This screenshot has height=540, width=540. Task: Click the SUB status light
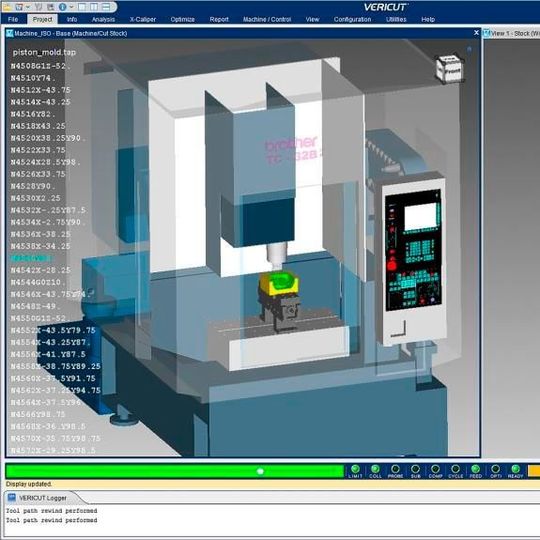(415, 469)
